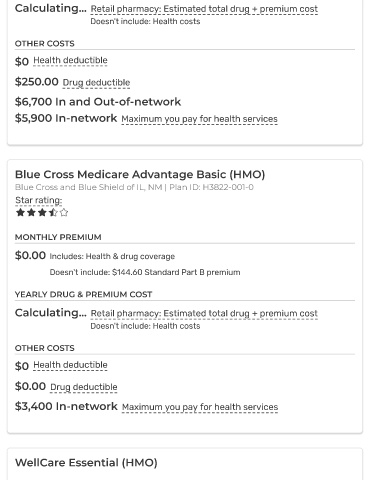Screen dimensions: 370x480
Task: Click the first filled star in rating
Action: point(20,212)
